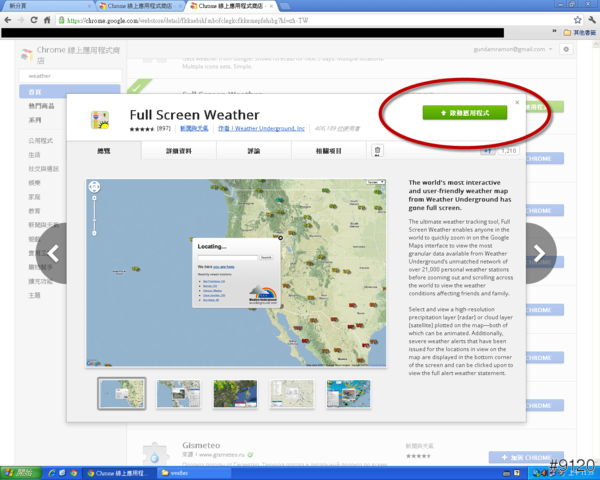Viewport: 600px width, 480px height.
Task: Go to next screenshot with right arrow
Action: [542, 252]
